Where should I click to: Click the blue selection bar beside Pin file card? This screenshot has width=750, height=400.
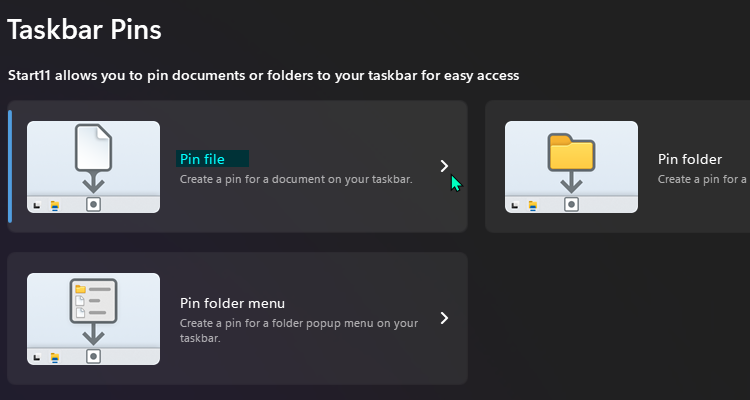point(10,166)
